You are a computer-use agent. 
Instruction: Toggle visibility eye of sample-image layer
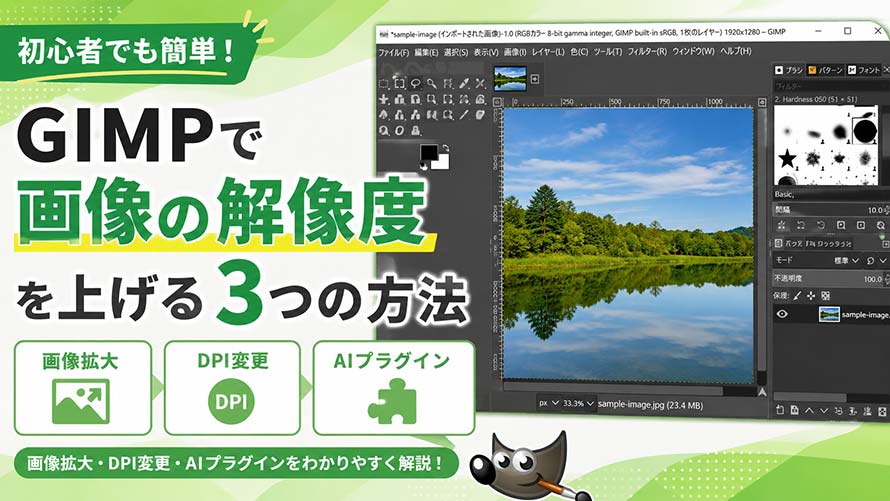(782, 314)
